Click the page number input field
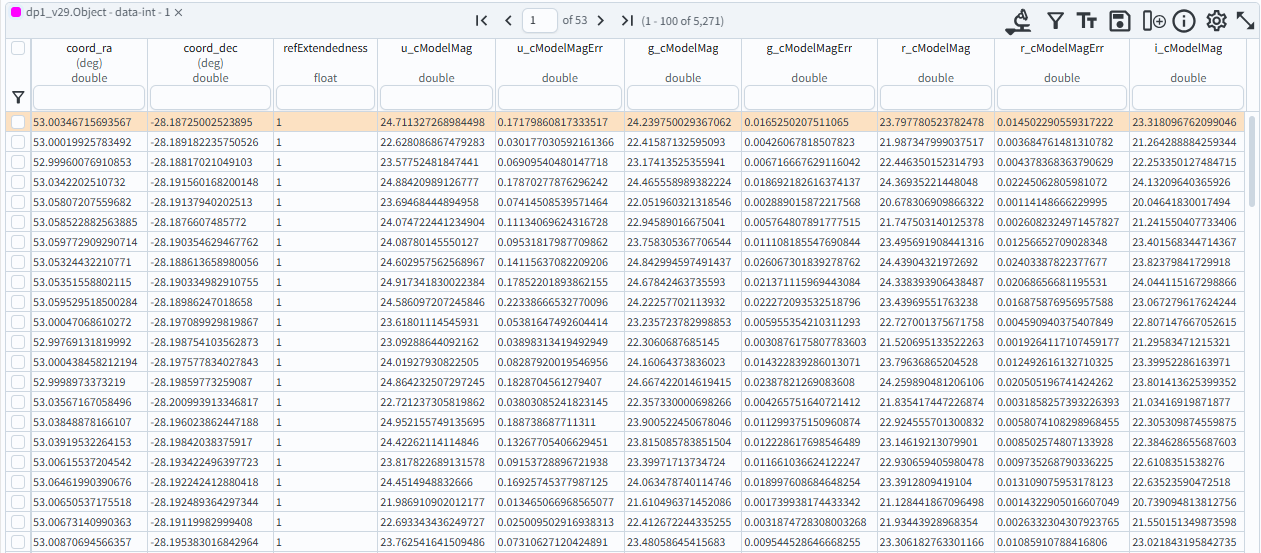 click(540, 20)
